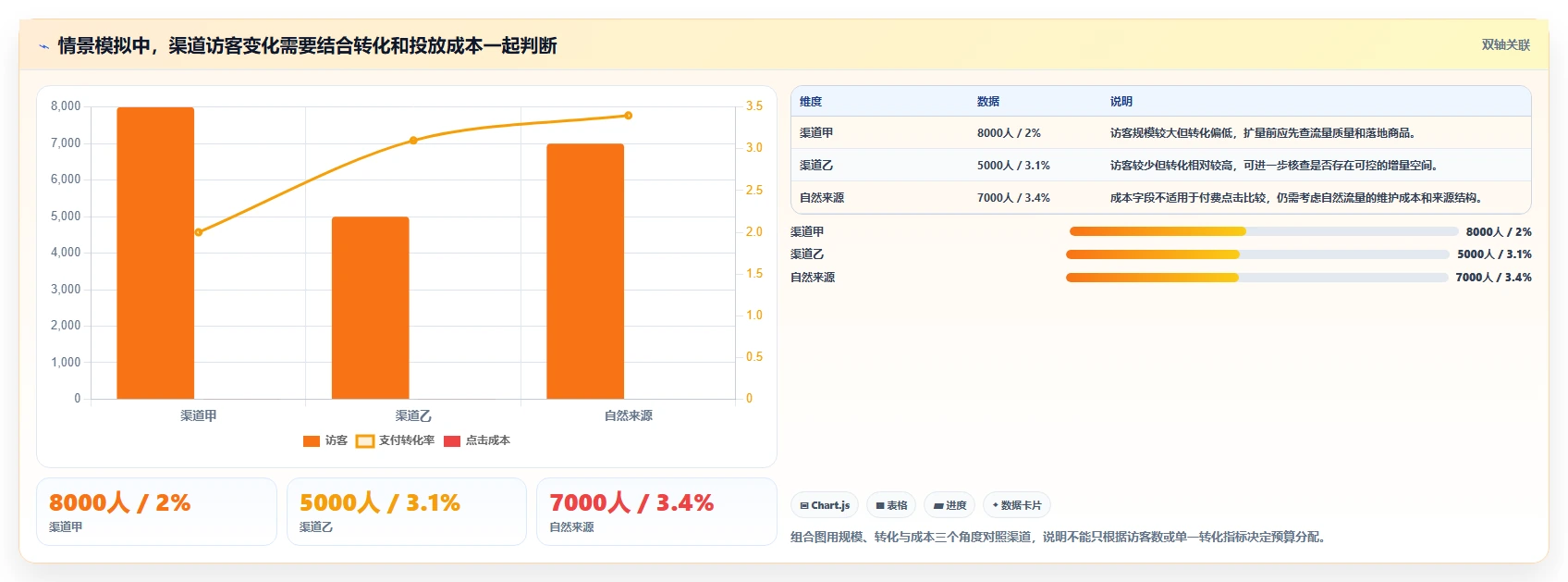Click the icon in the 进度 chip
This screenshot has height=582, width=1568.
(938, 506)
